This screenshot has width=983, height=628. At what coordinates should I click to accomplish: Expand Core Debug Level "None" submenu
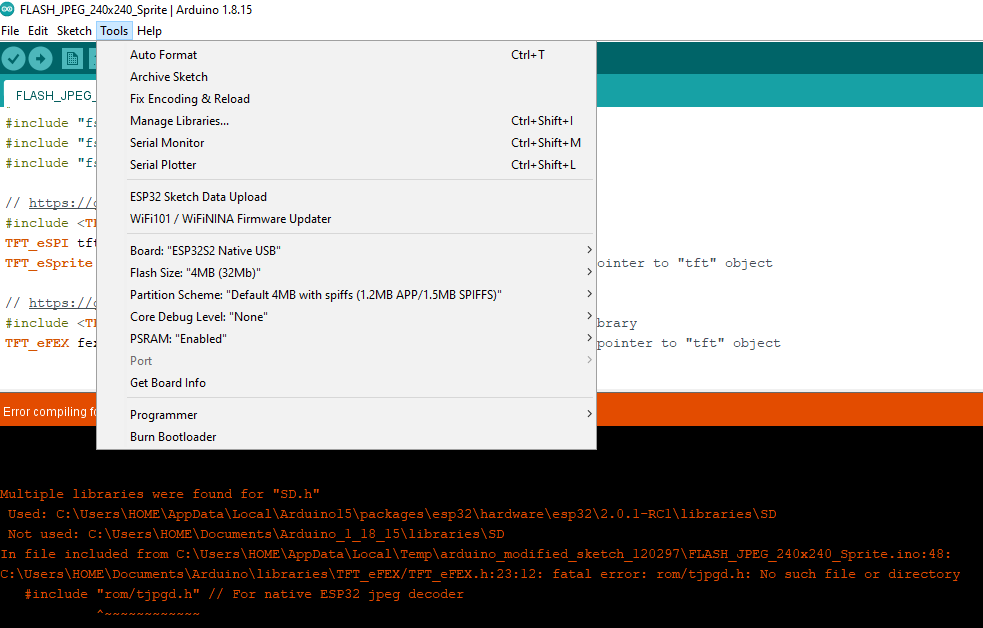pyautogui.click(x=346, y=316)
